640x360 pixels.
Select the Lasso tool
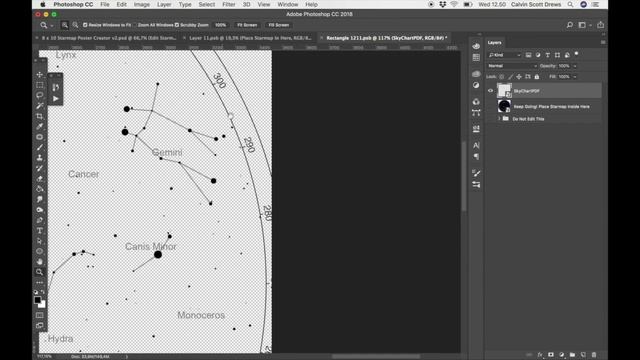click(40, 95)
